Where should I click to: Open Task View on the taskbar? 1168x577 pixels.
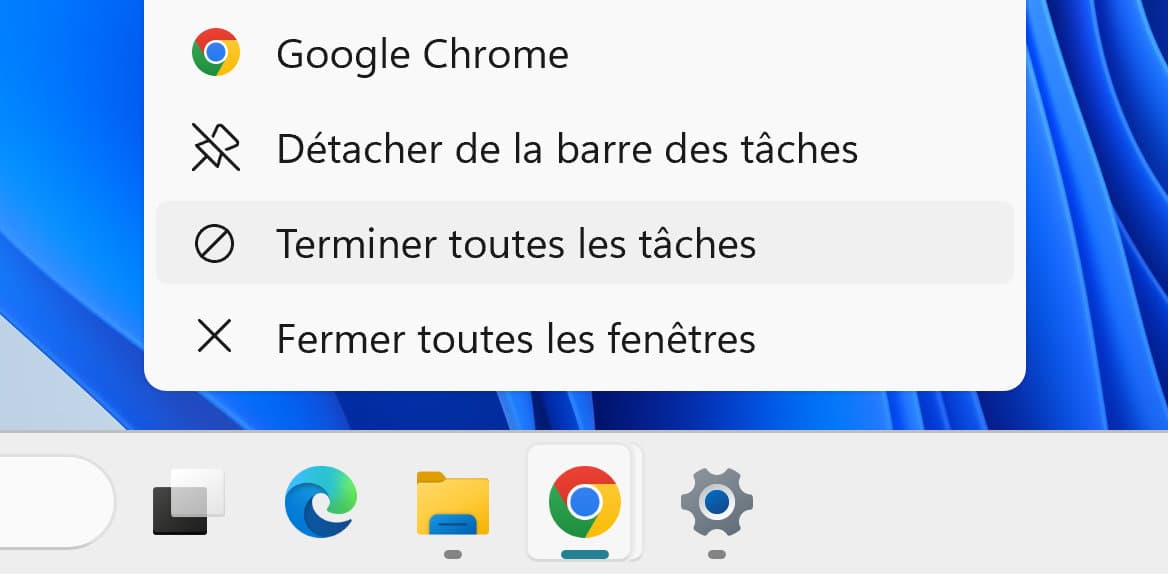[x=190, y=501]
